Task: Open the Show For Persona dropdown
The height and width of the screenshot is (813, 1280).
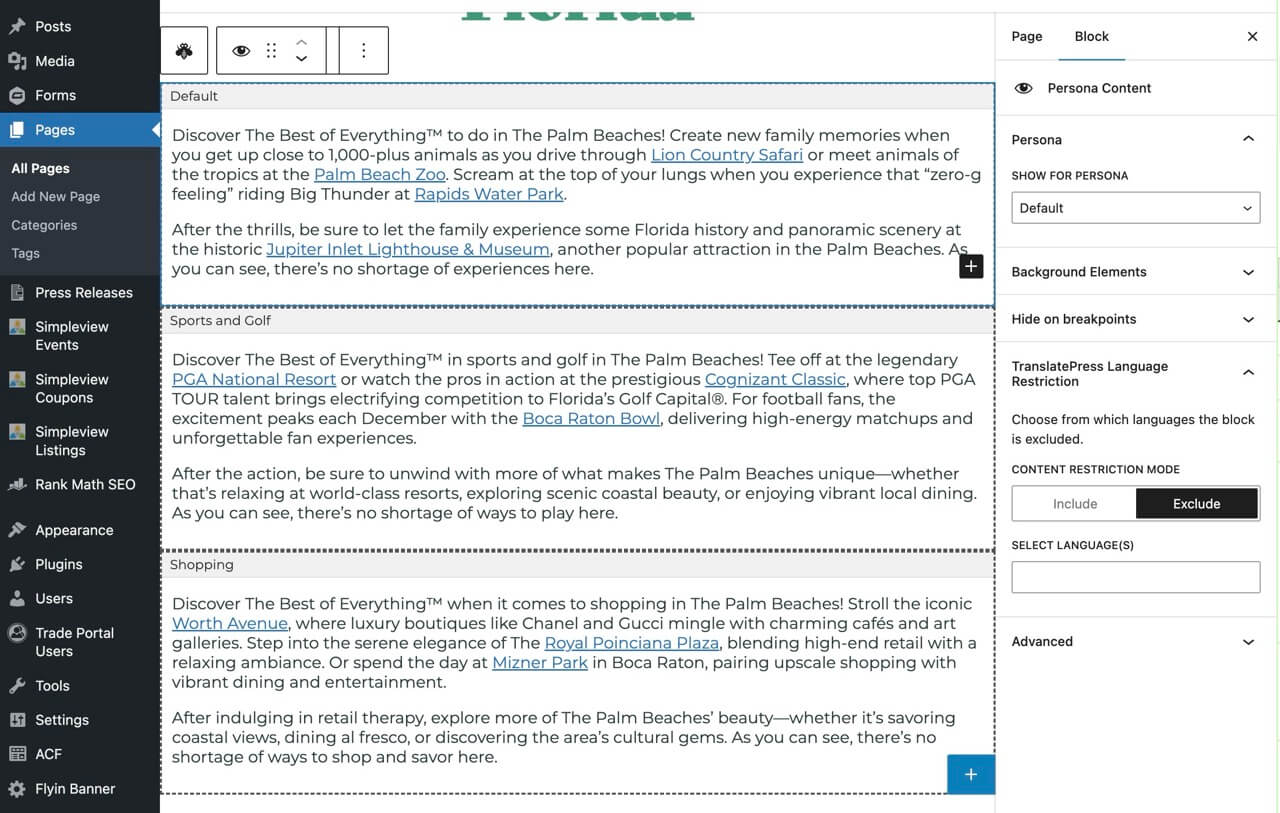Action: point(1135,207)
